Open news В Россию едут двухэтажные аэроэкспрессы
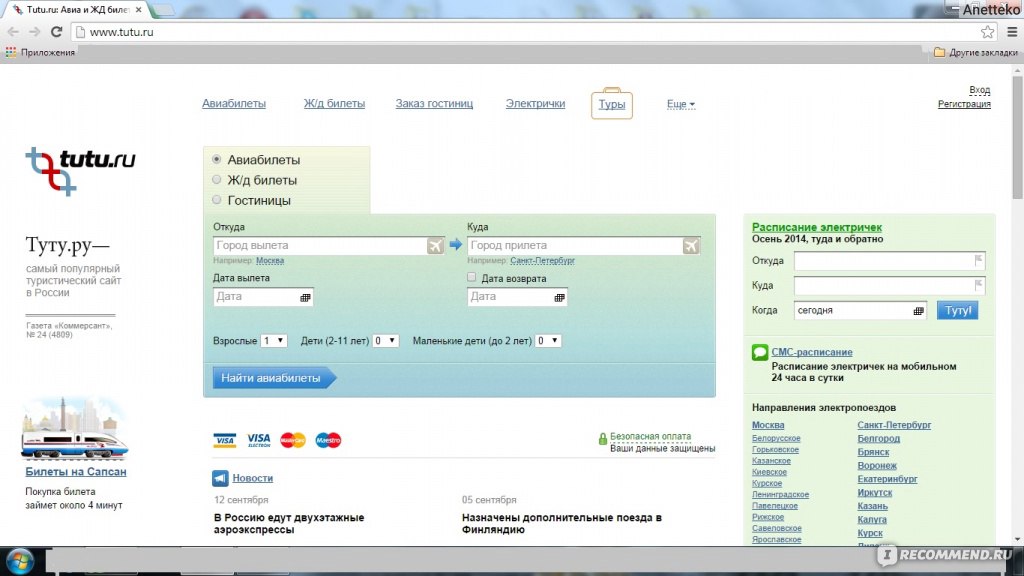The width and height of the screenshot is (1024, 576). (289, 524)
